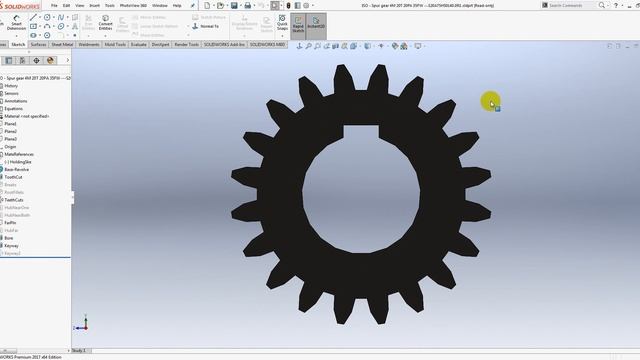The height and width of the screenshot is (360, 640).
Task: Select the Keyway feature in the tree
Action: click(10, 246)
